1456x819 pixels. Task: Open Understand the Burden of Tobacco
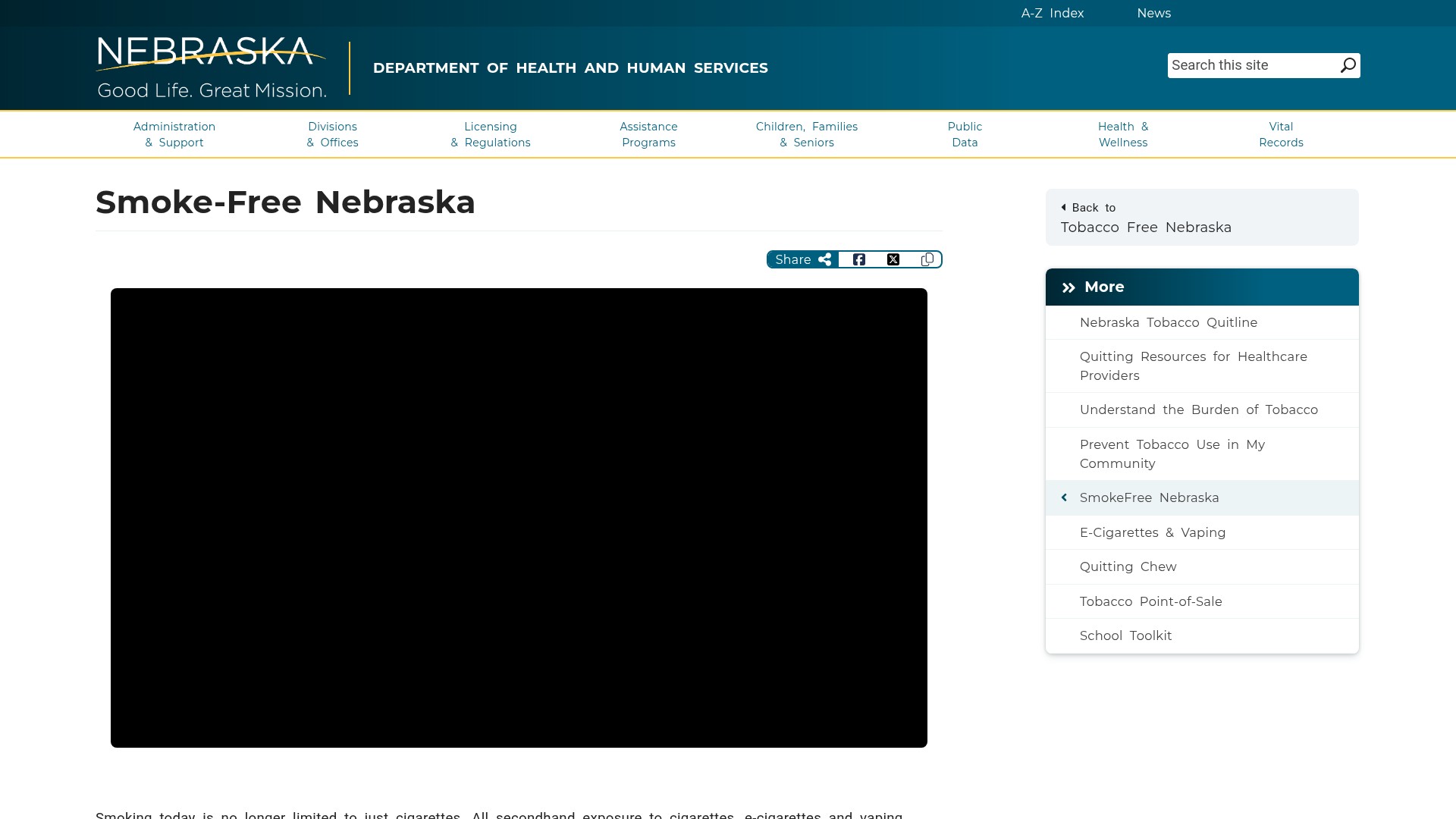pyautogui.click(x=1202, y=409)
